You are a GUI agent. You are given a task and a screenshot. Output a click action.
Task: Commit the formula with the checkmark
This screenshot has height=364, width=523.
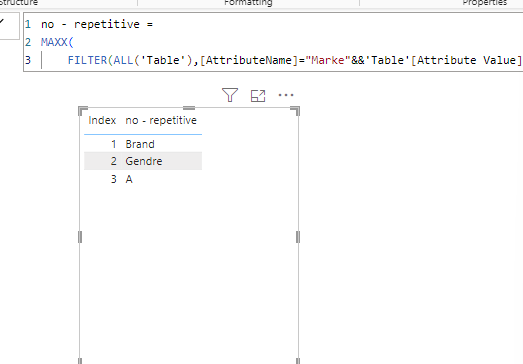[x=2, y=22]
